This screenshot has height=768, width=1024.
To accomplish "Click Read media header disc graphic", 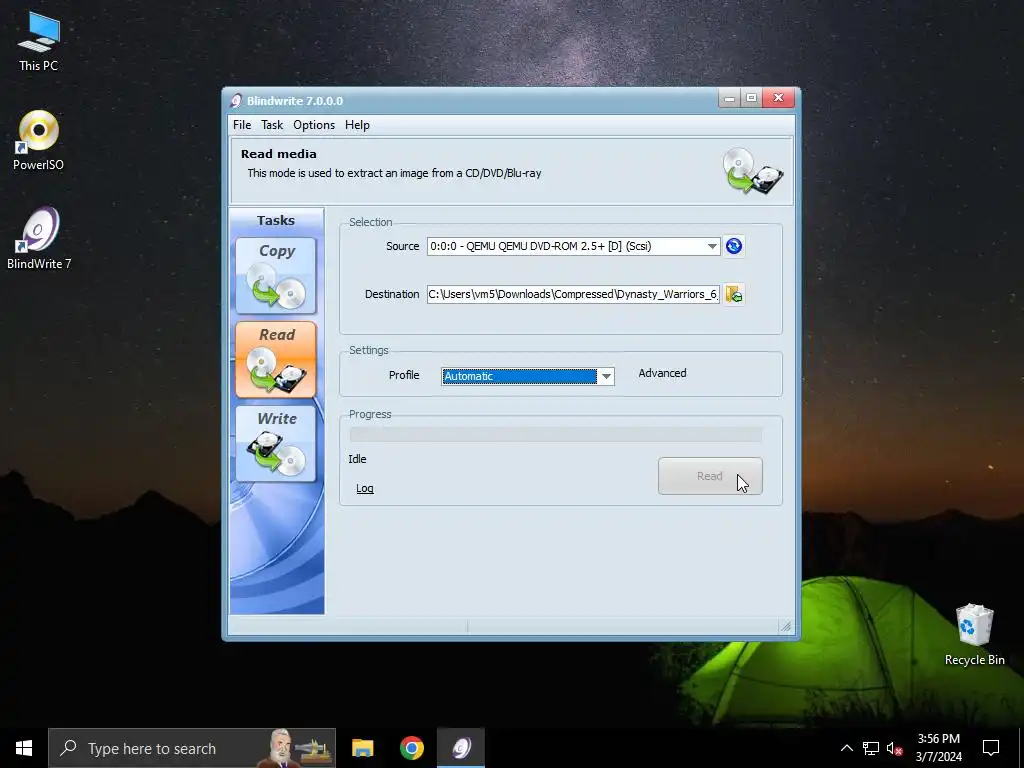I will click(x=752, y=171).
